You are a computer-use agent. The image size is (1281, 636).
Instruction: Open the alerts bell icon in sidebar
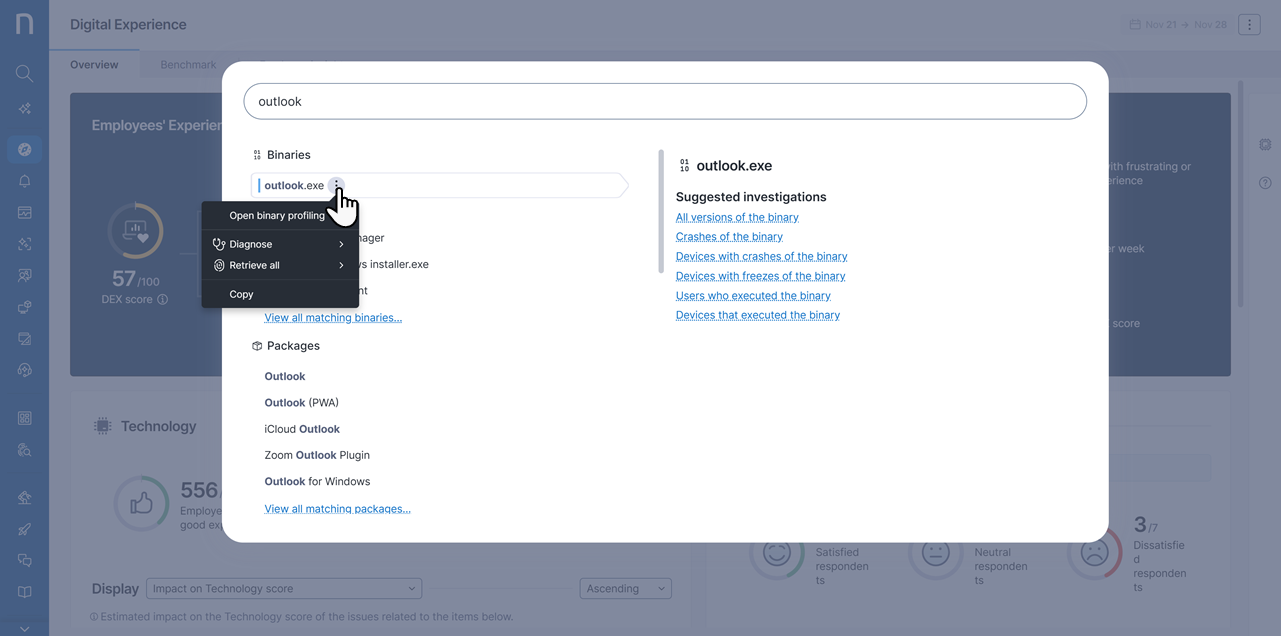(x=24, y=181)
